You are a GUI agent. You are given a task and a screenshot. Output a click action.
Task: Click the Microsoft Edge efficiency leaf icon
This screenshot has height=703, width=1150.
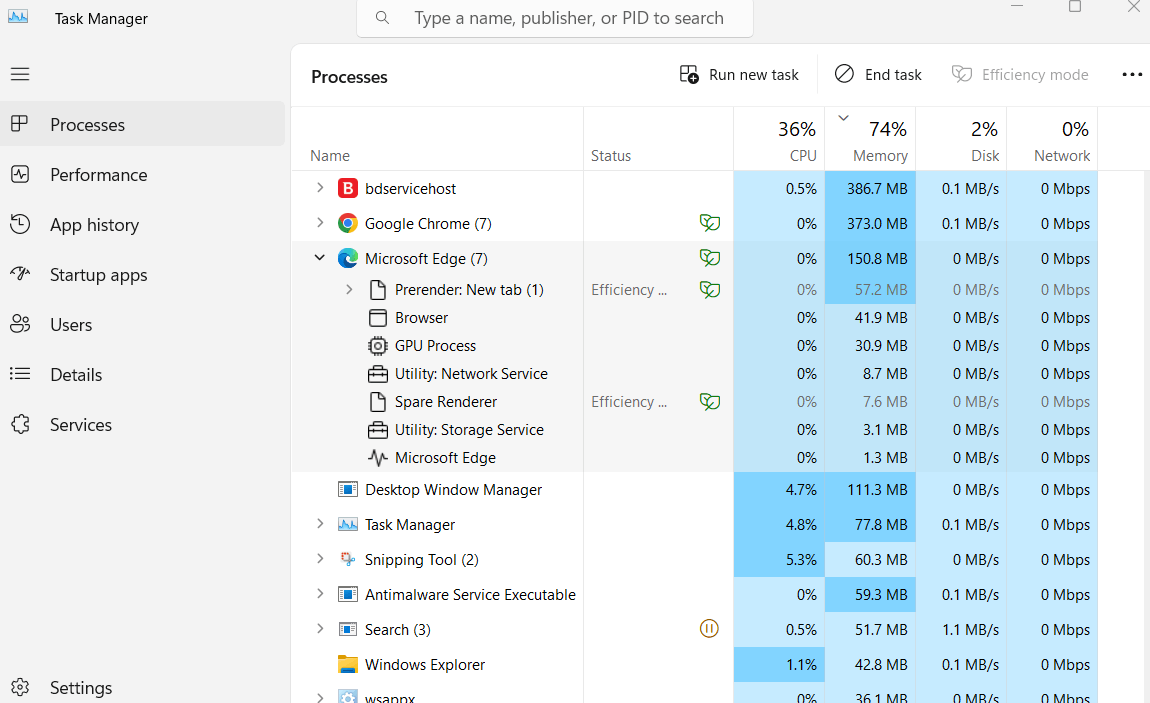click(709, 257)
